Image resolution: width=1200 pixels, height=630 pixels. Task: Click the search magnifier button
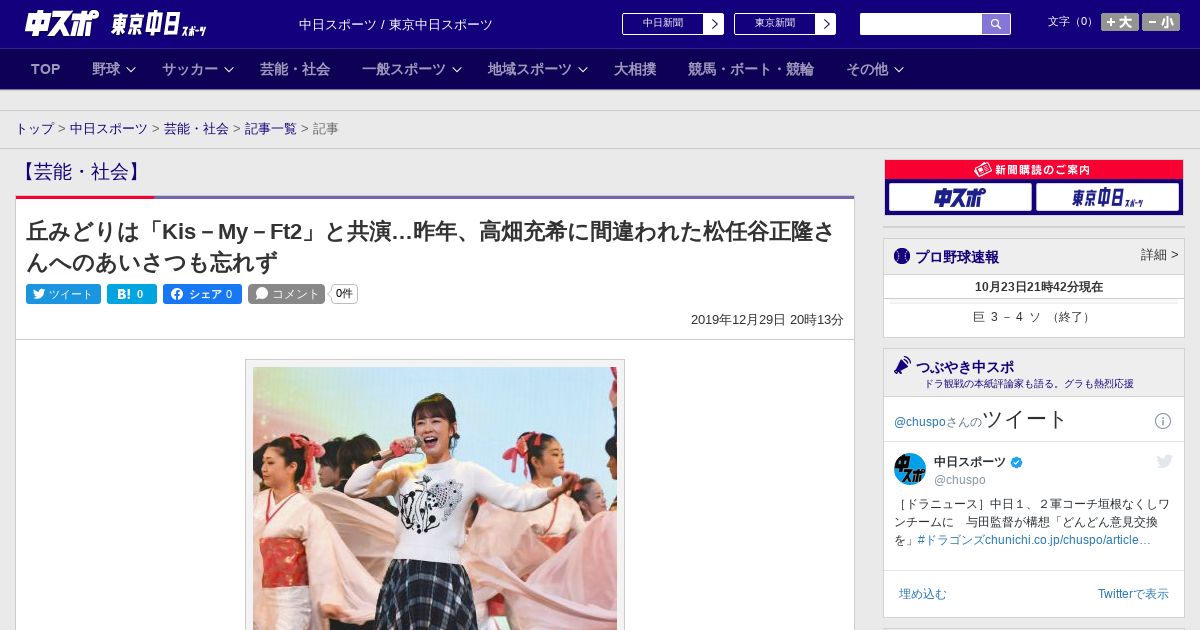pos(996,24)
